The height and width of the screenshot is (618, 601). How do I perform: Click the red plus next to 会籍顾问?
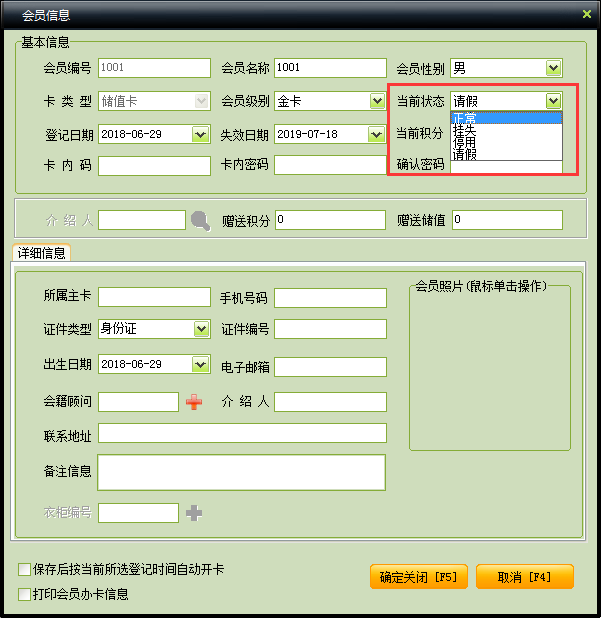[x=194, y=402]
